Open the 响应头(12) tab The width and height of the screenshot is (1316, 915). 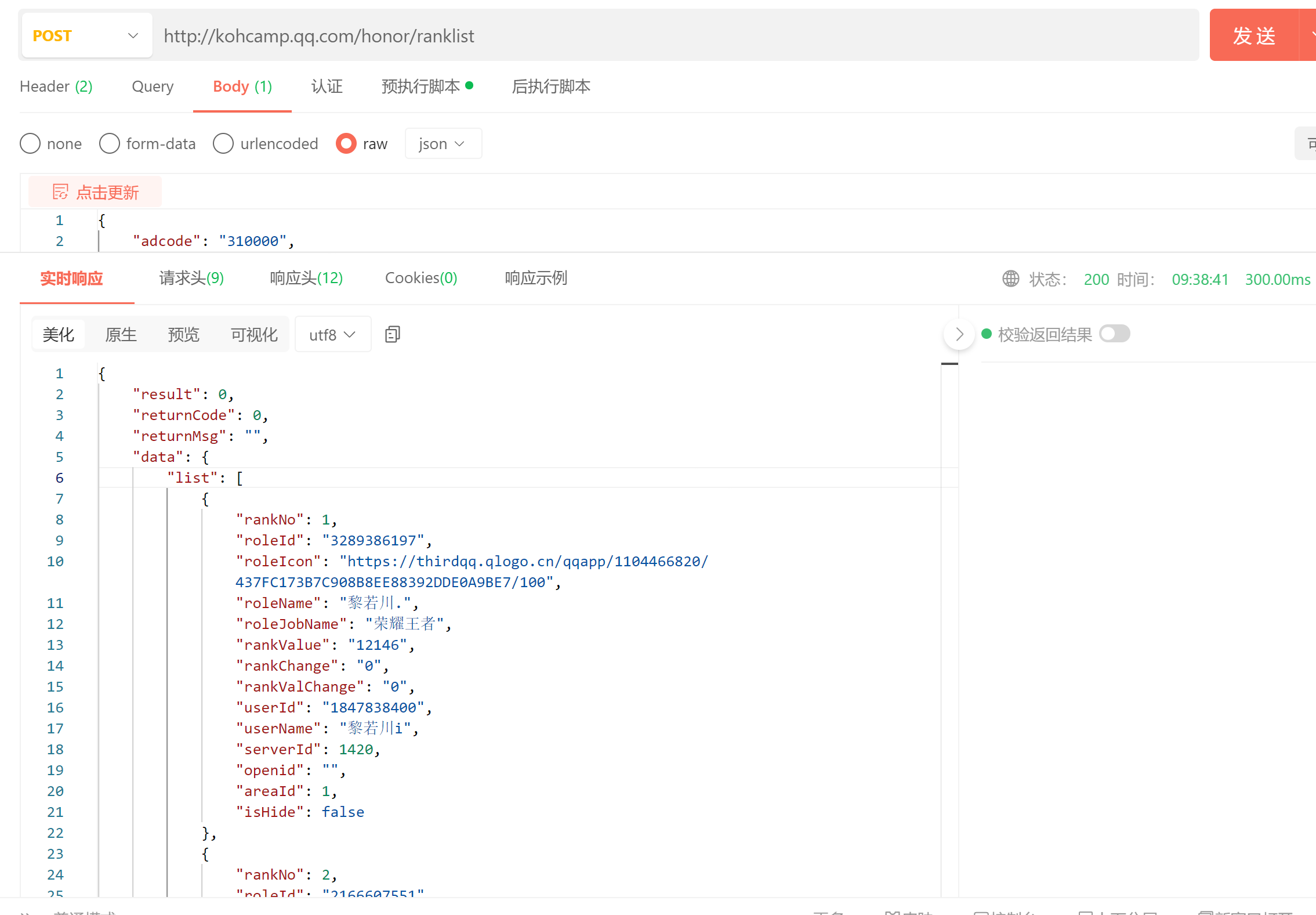coord(306,279)
